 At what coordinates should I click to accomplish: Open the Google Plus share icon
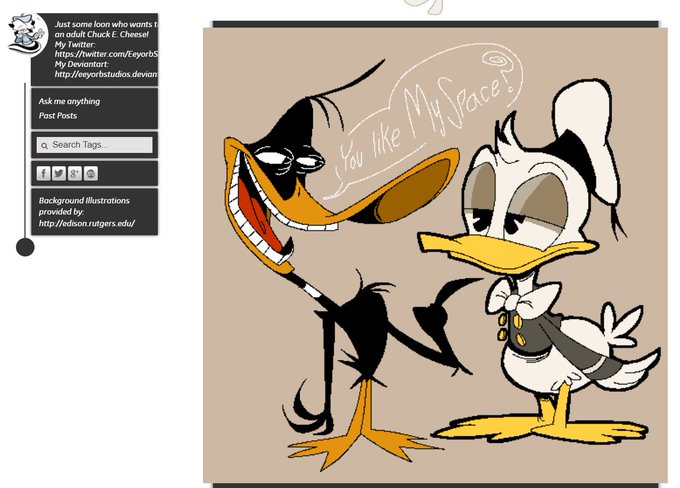pos(75,174)
